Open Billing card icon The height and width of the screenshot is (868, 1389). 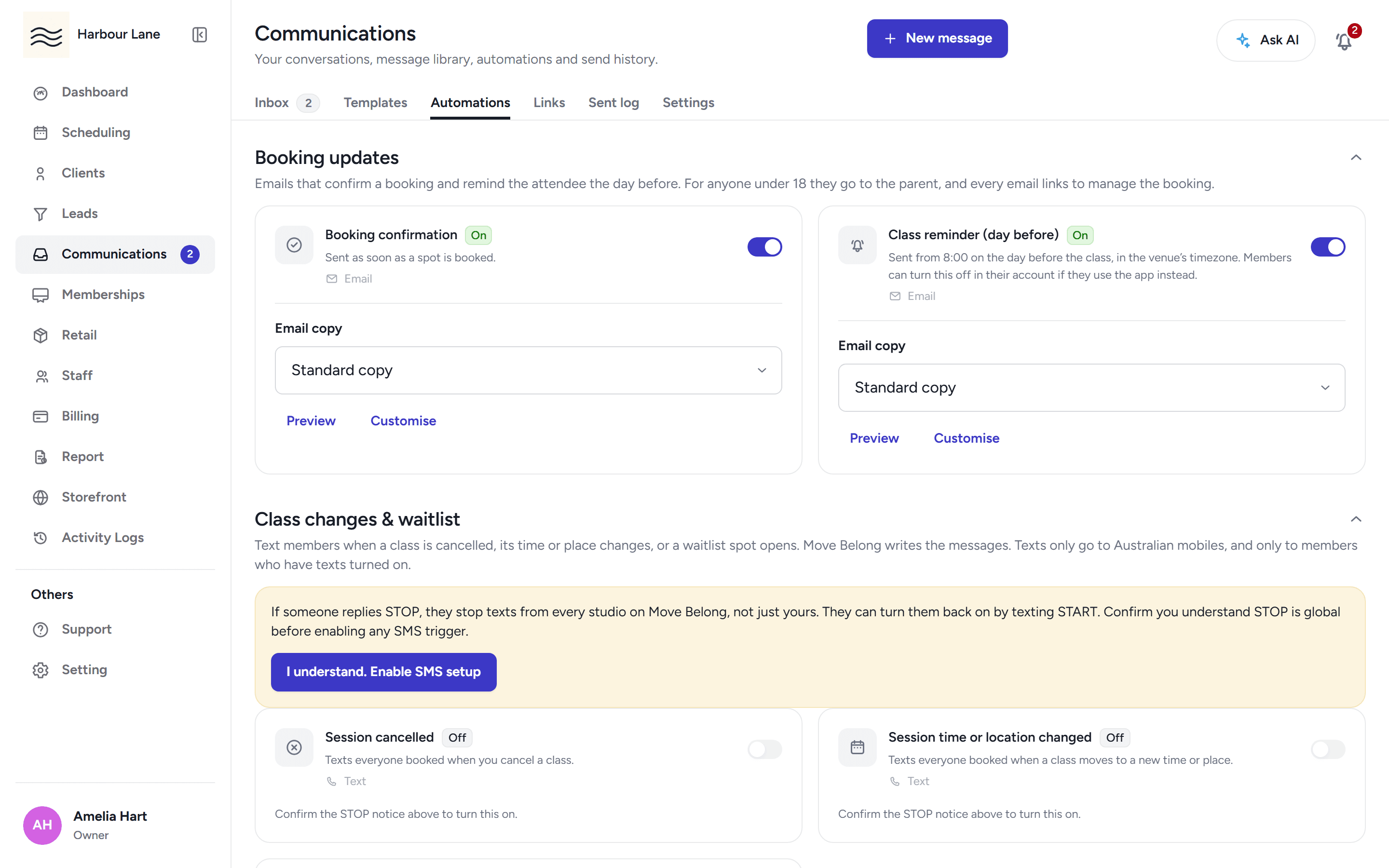40,416
